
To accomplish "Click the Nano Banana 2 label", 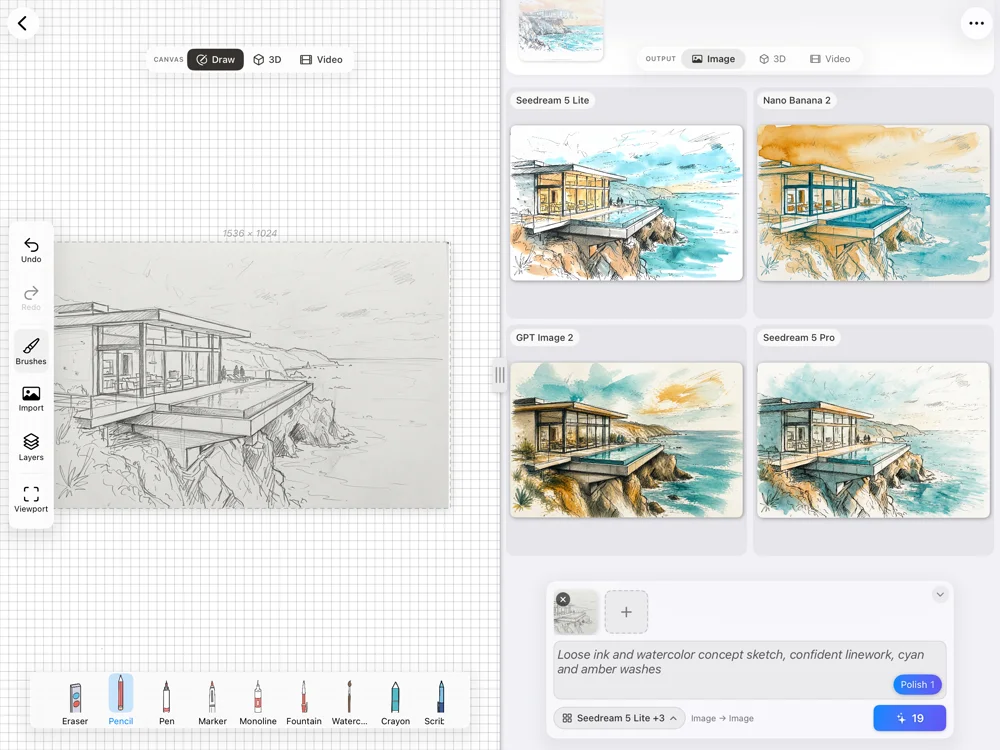I will pyautogui.click(x=797, y=100).
